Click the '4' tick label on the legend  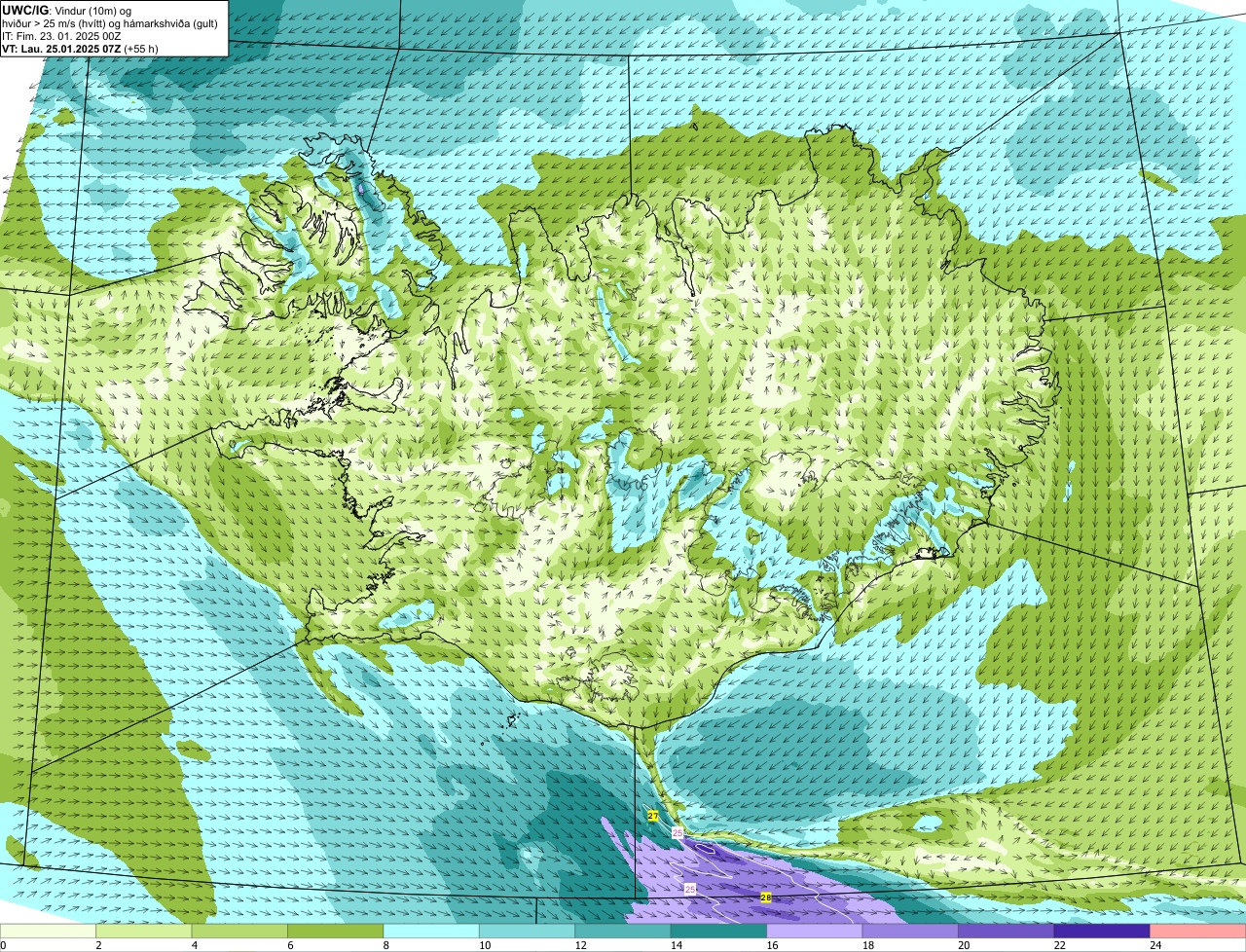[x=193, y=945]
